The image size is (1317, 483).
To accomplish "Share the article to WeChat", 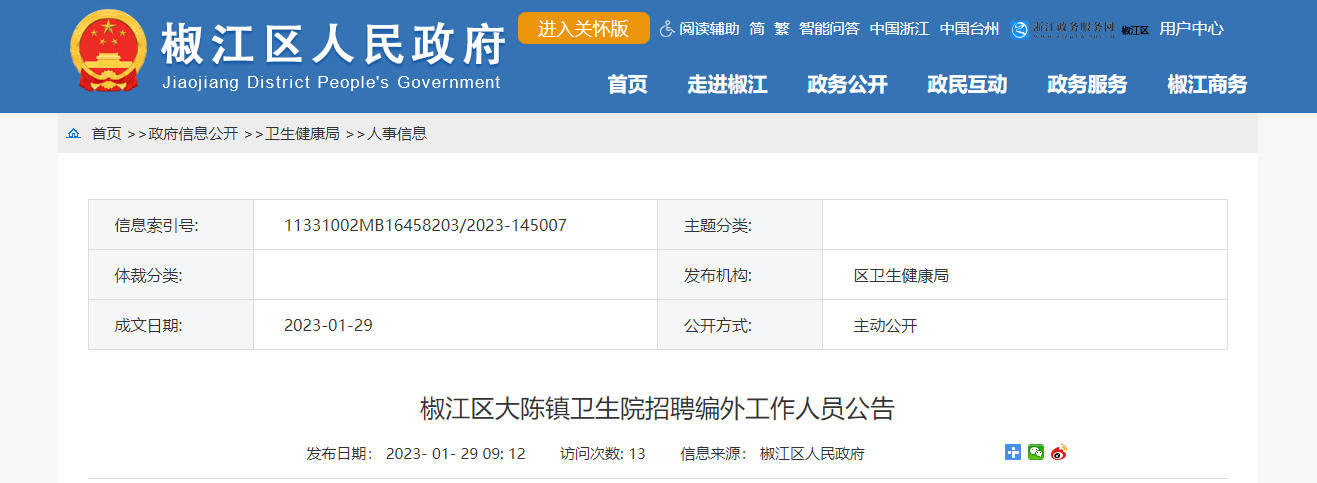I will [x=1036, y=452].
